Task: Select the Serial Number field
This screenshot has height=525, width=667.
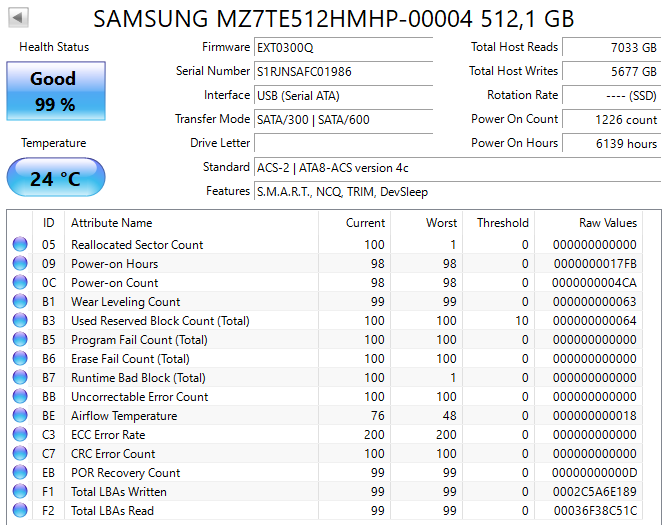Action: pos(344,72)
